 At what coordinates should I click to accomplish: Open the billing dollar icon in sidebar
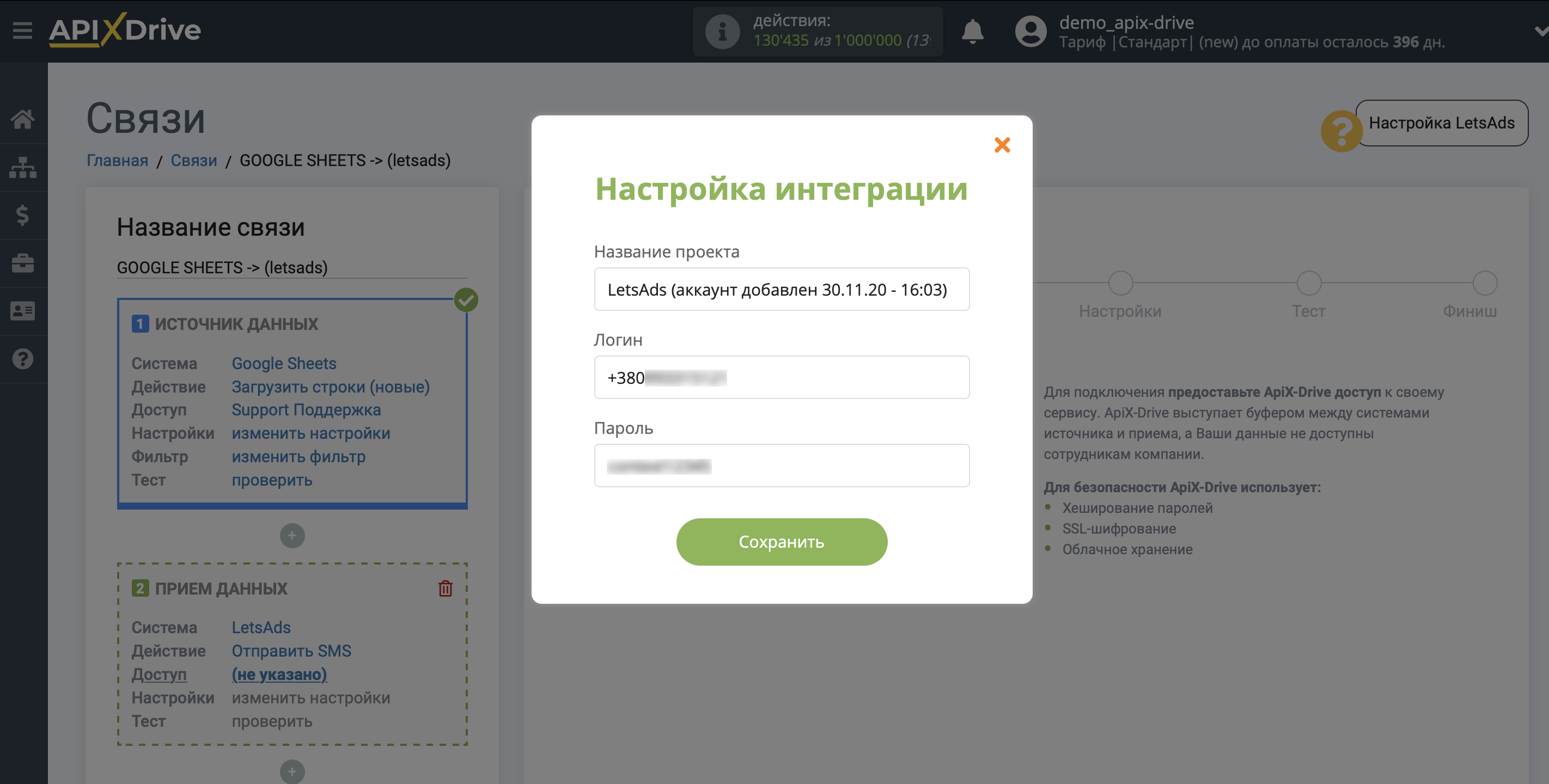pos(23,215)
